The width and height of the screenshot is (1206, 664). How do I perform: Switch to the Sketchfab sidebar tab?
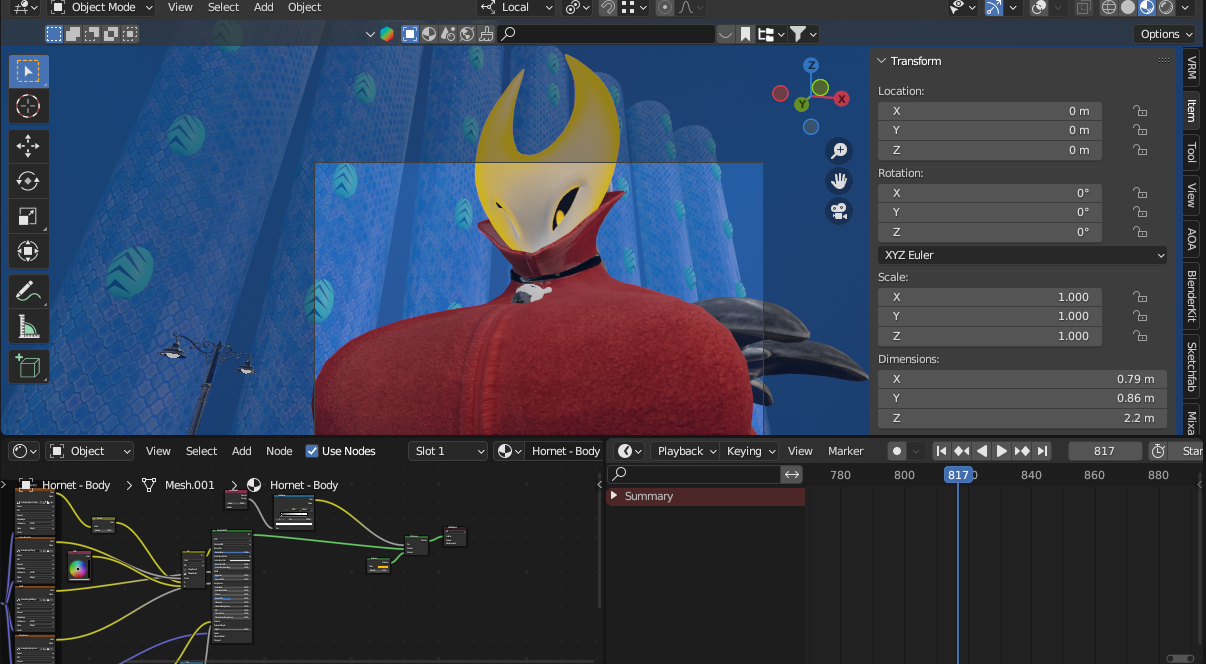(x=1191, y=367)
